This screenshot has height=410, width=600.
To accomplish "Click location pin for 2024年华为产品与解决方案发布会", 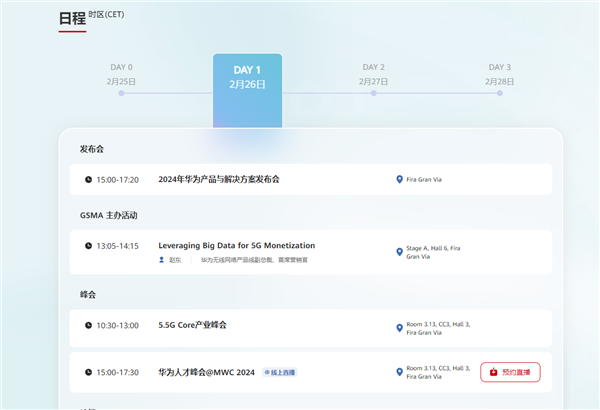I will click(x=399, y=180).
